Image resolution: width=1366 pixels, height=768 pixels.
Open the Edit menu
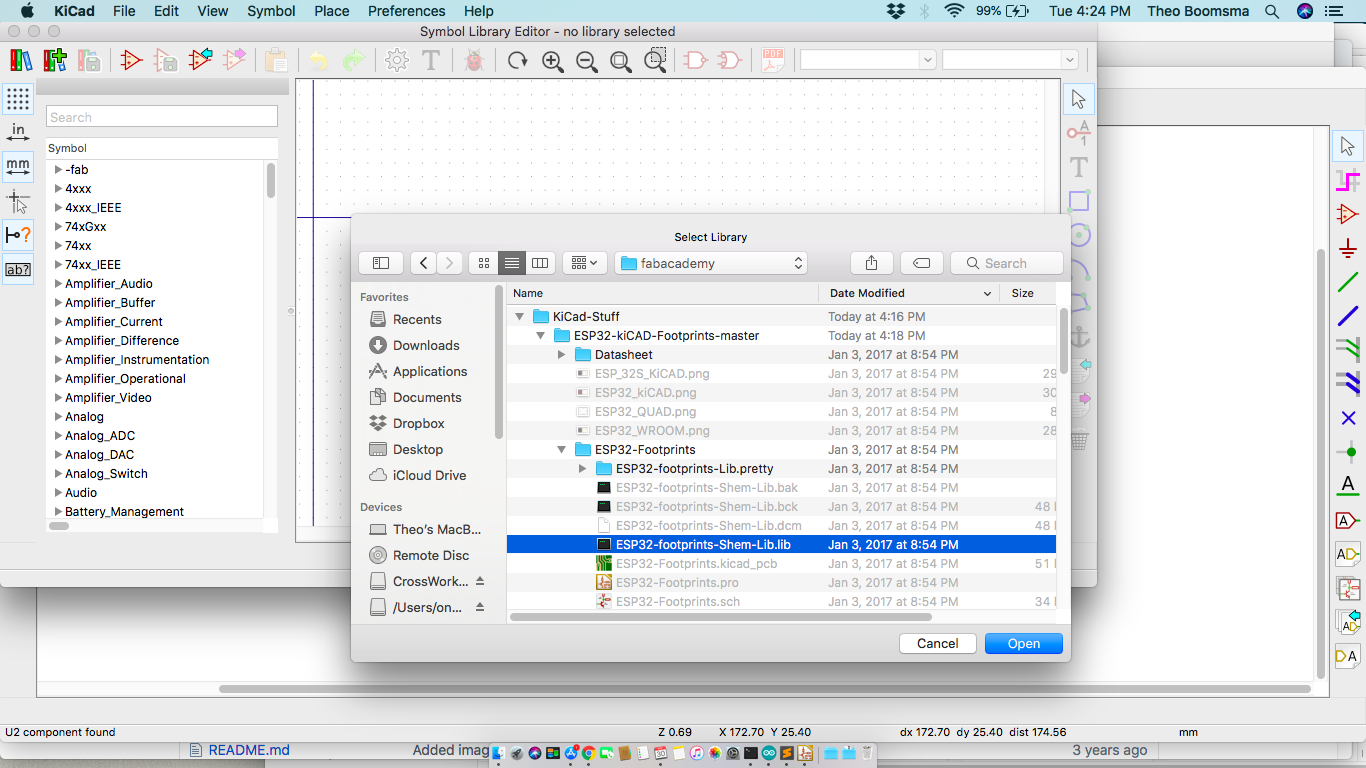167,11
